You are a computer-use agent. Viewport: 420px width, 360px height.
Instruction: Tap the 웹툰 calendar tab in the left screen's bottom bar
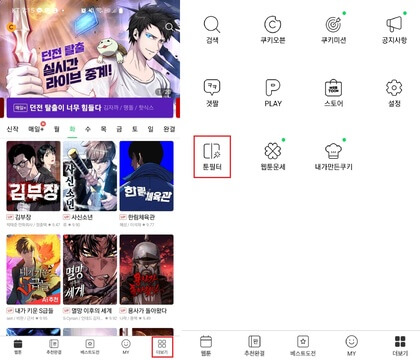(18, 346)
